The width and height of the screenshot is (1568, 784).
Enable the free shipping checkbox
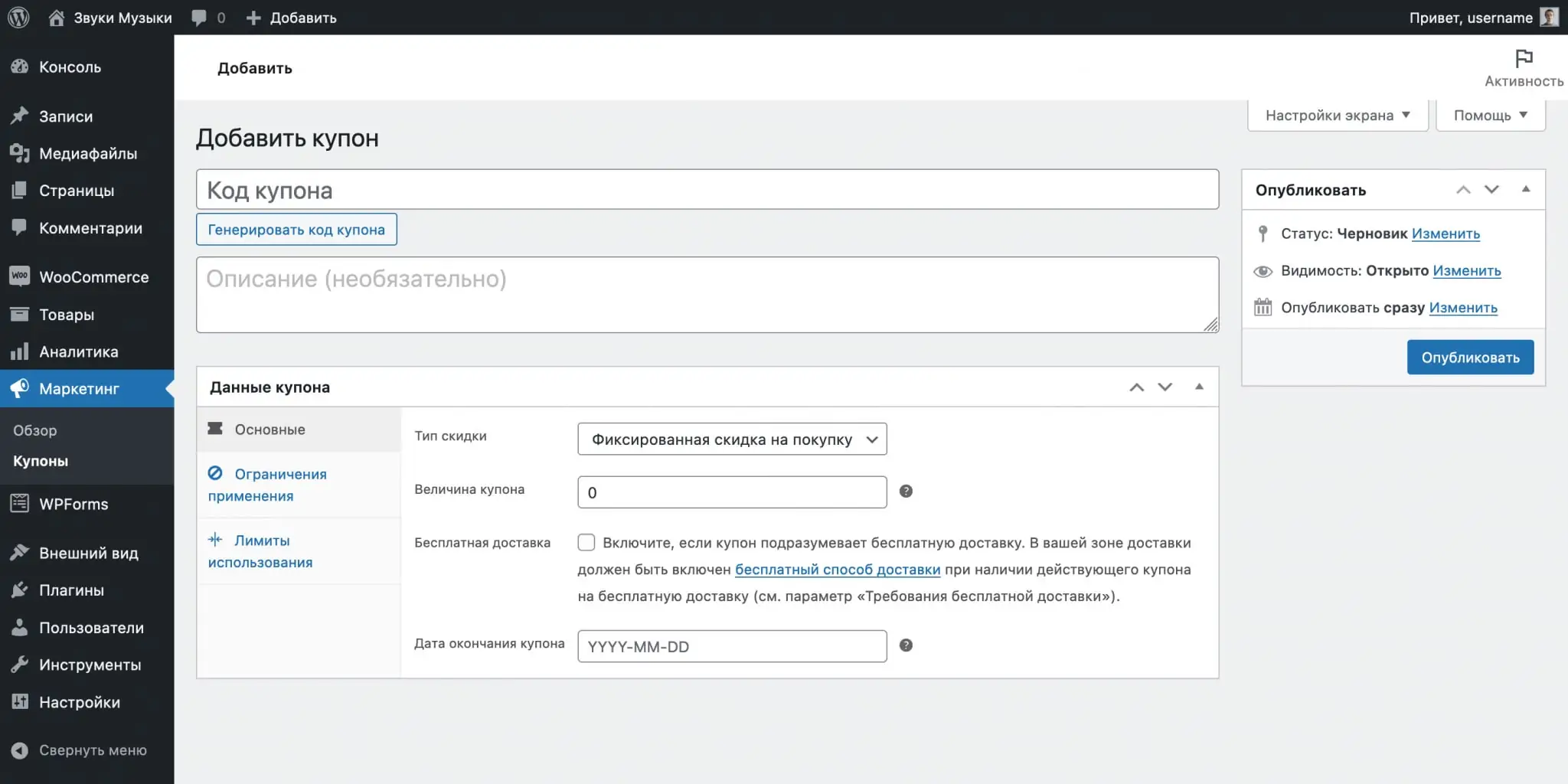[x=586, y=543]
